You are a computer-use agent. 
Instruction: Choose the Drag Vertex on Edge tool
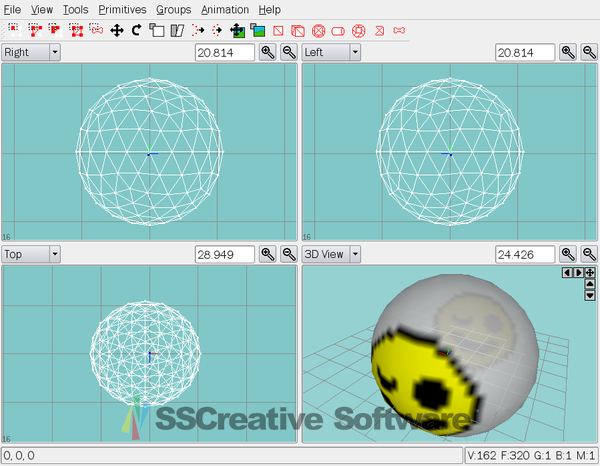(217, 30)
